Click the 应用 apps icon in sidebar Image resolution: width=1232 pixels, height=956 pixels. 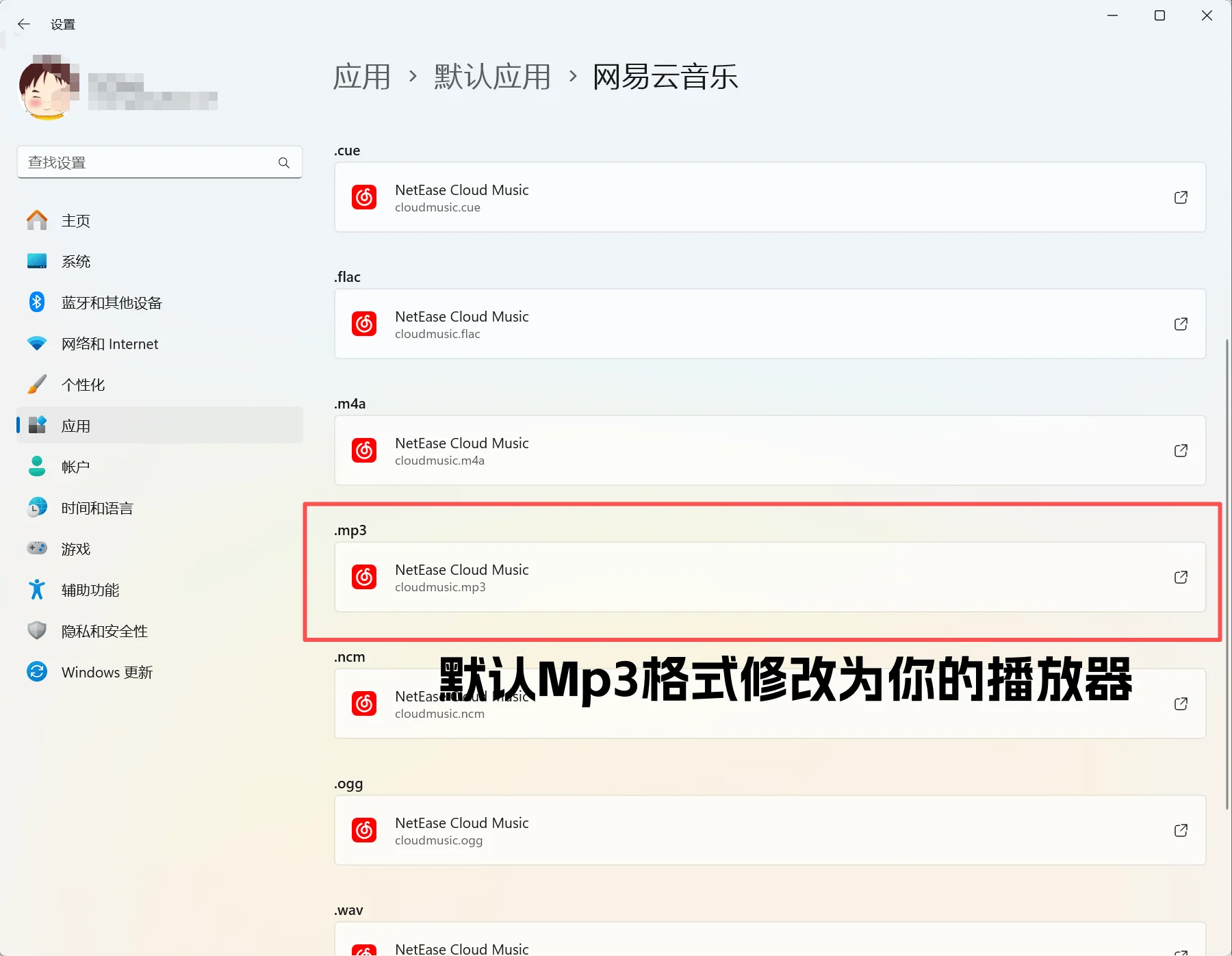click(x=37, y=426)
